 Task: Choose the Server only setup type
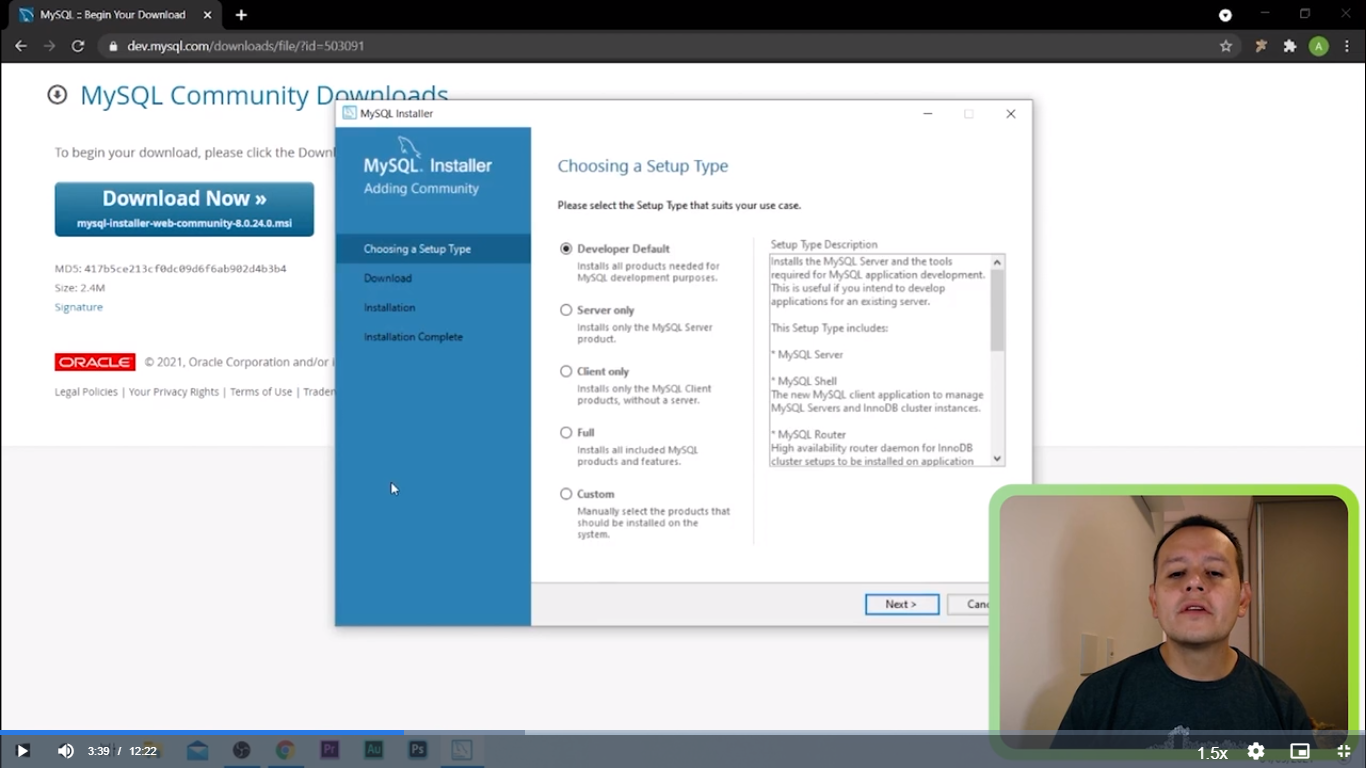(566, 310)
